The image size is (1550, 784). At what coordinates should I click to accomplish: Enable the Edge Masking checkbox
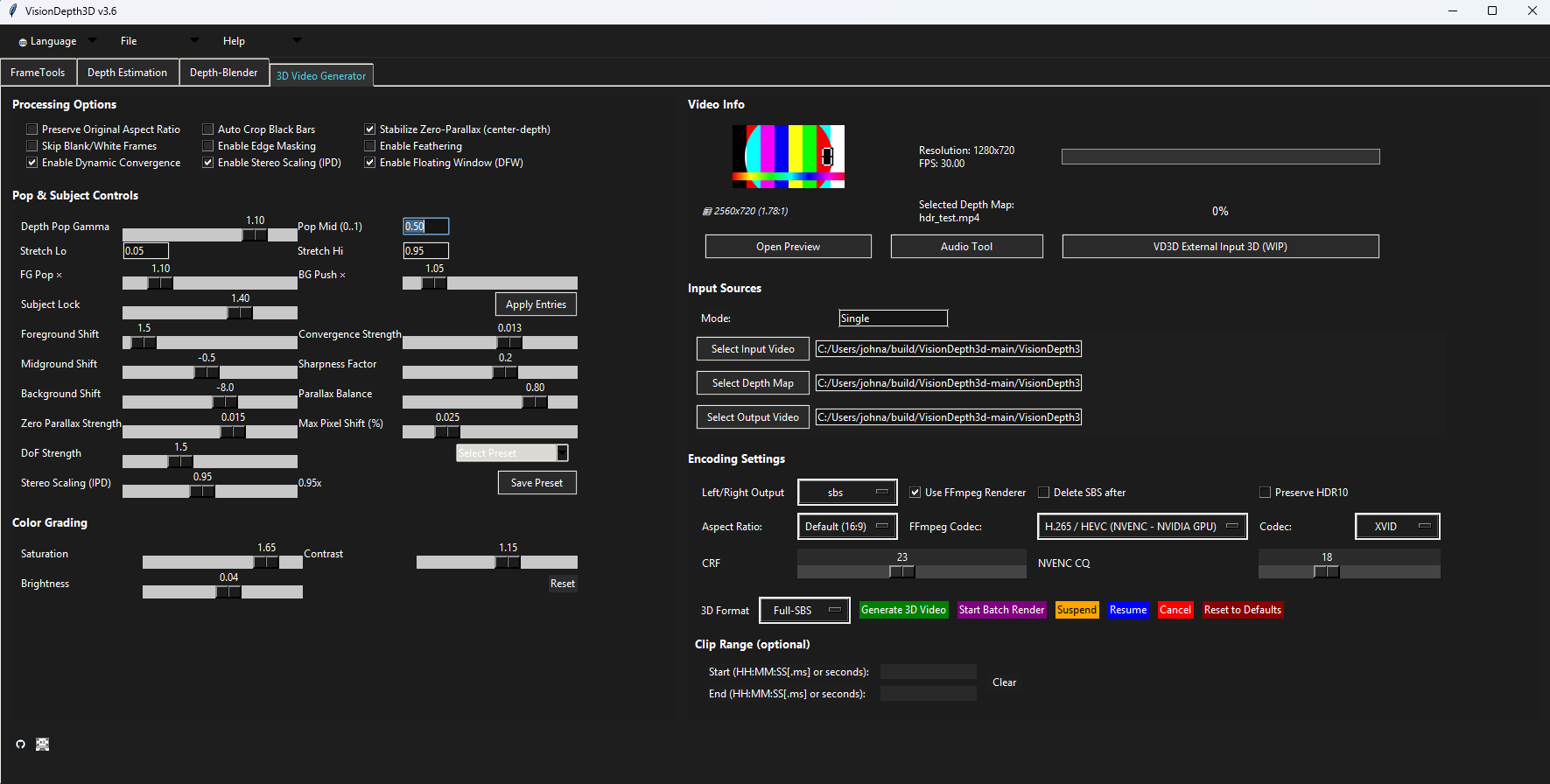(208, 146)
